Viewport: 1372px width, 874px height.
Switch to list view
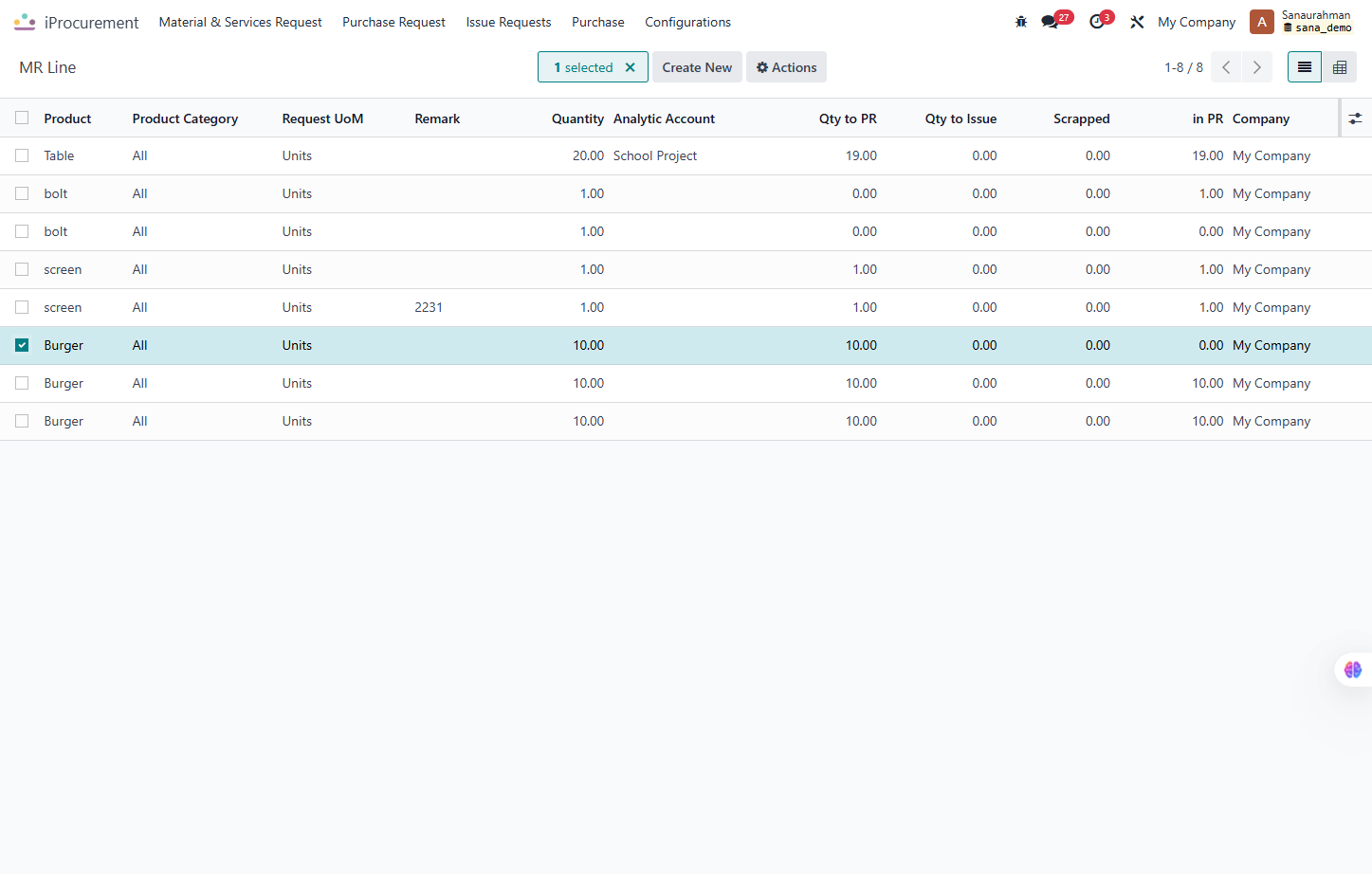1305,67
